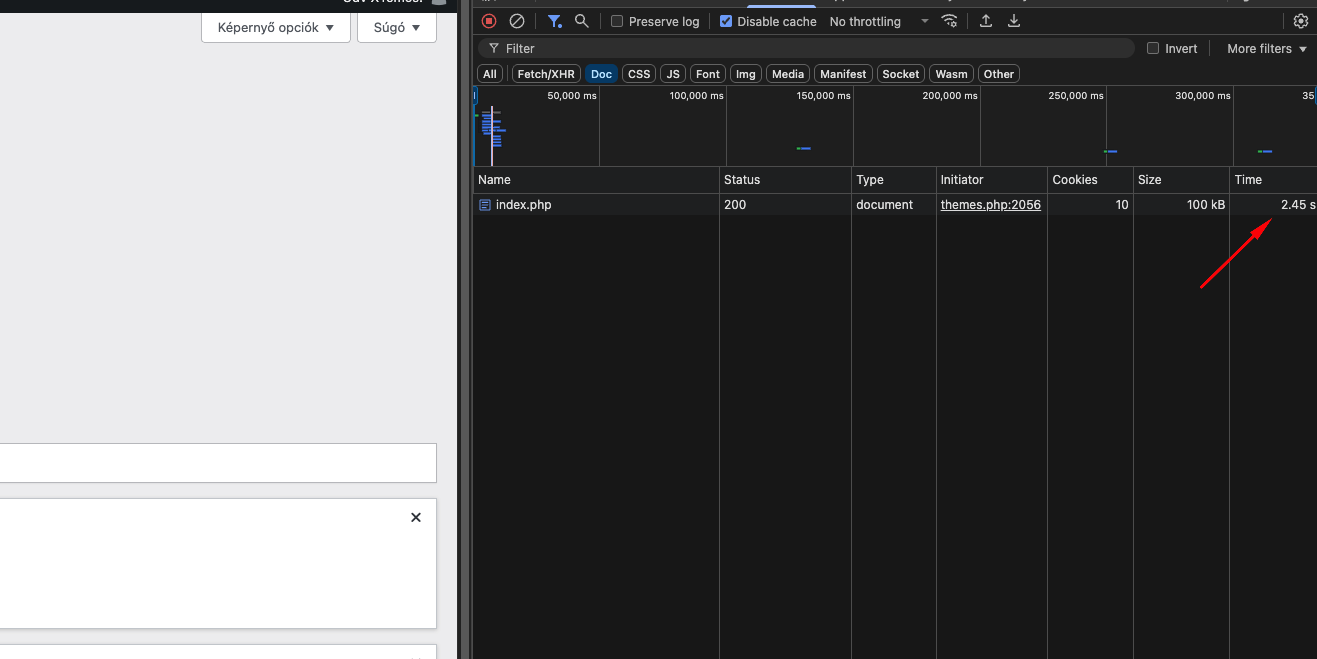The image size is (1317, 659).
Task: Toggle Preserve log checkbox
Action: point(617,21)
